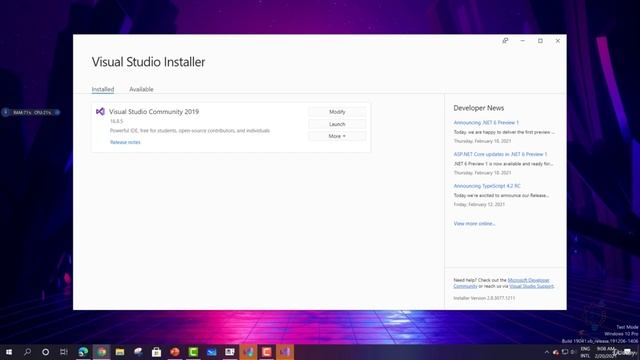
Task: Open the Mail app from the taskbar
Action: click(211, 352)
